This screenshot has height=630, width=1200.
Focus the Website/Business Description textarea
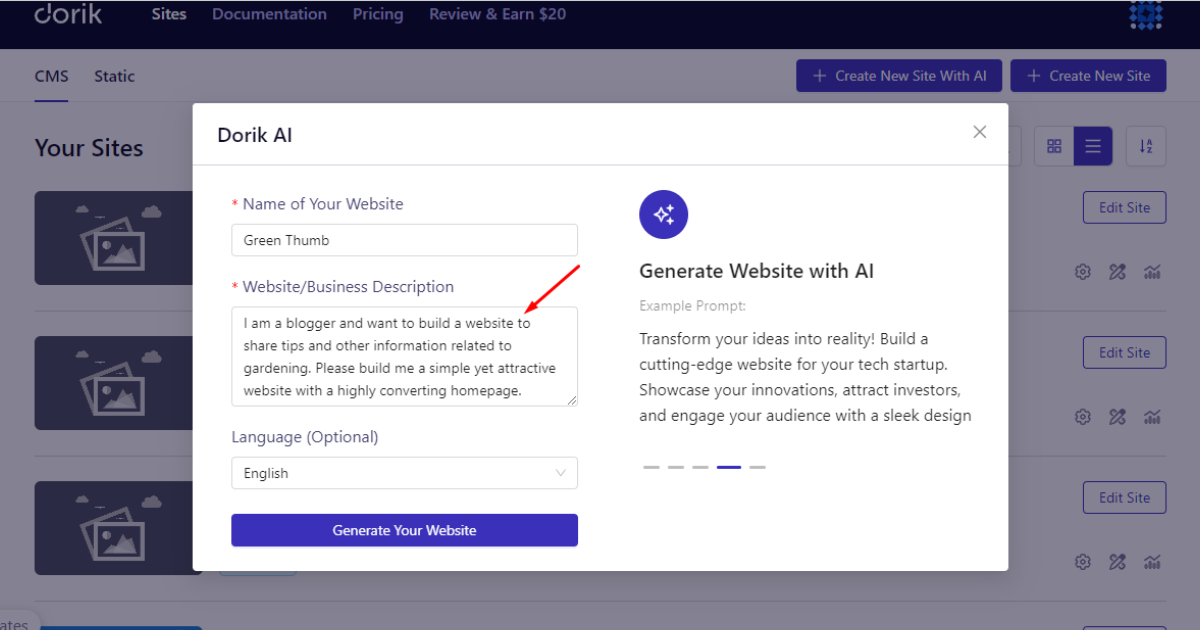(404, 356)
